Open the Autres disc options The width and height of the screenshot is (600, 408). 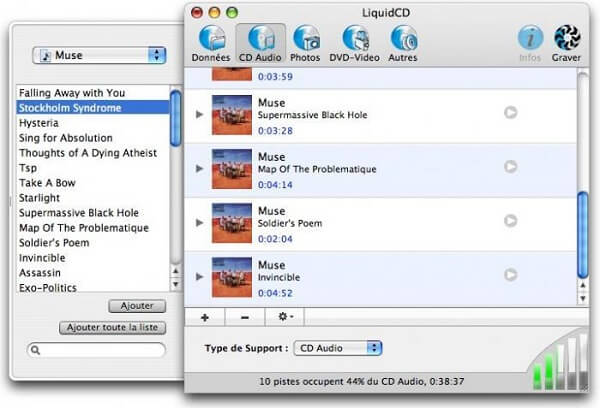point(404,43)
